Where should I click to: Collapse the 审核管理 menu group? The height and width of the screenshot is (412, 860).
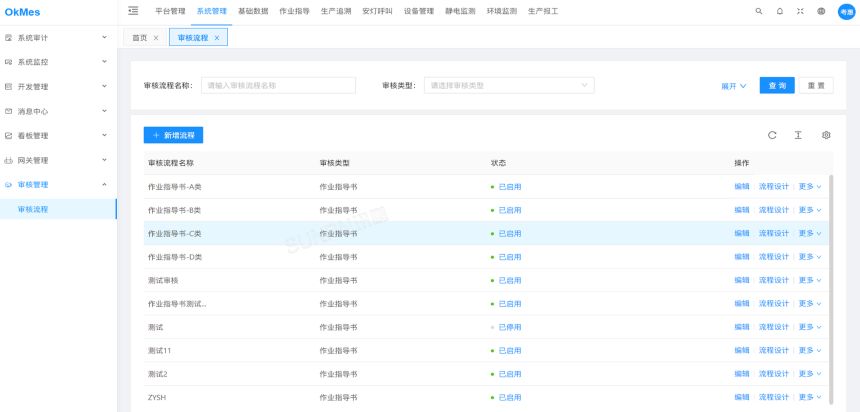(x=104, y=184)
